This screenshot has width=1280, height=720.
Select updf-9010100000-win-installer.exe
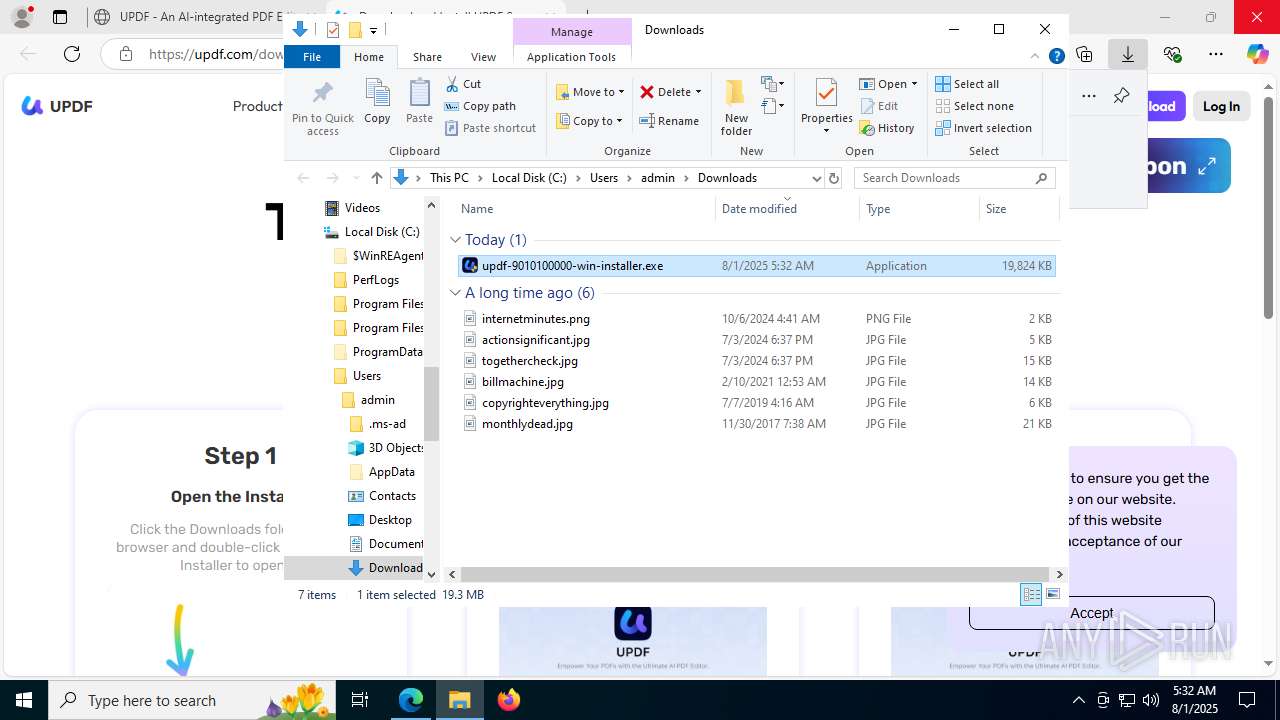756,266
